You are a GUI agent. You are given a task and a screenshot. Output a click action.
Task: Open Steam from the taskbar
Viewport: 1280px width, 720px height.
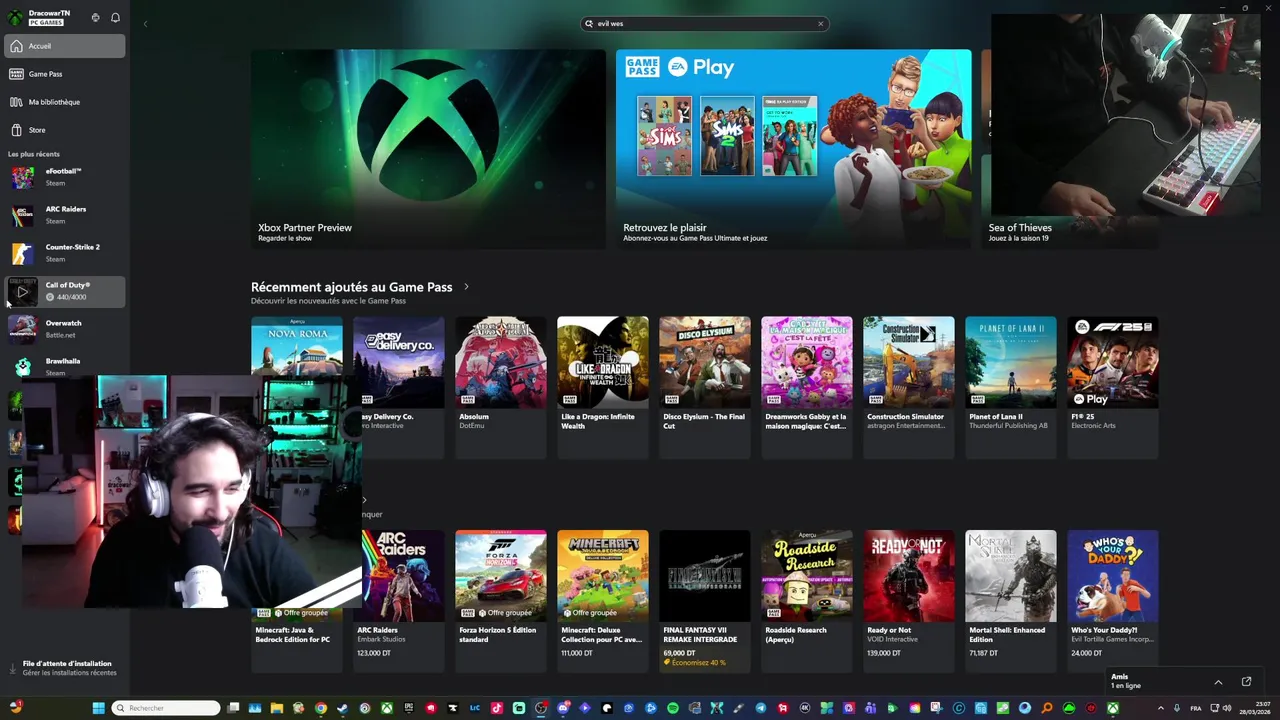coord(343,708)
